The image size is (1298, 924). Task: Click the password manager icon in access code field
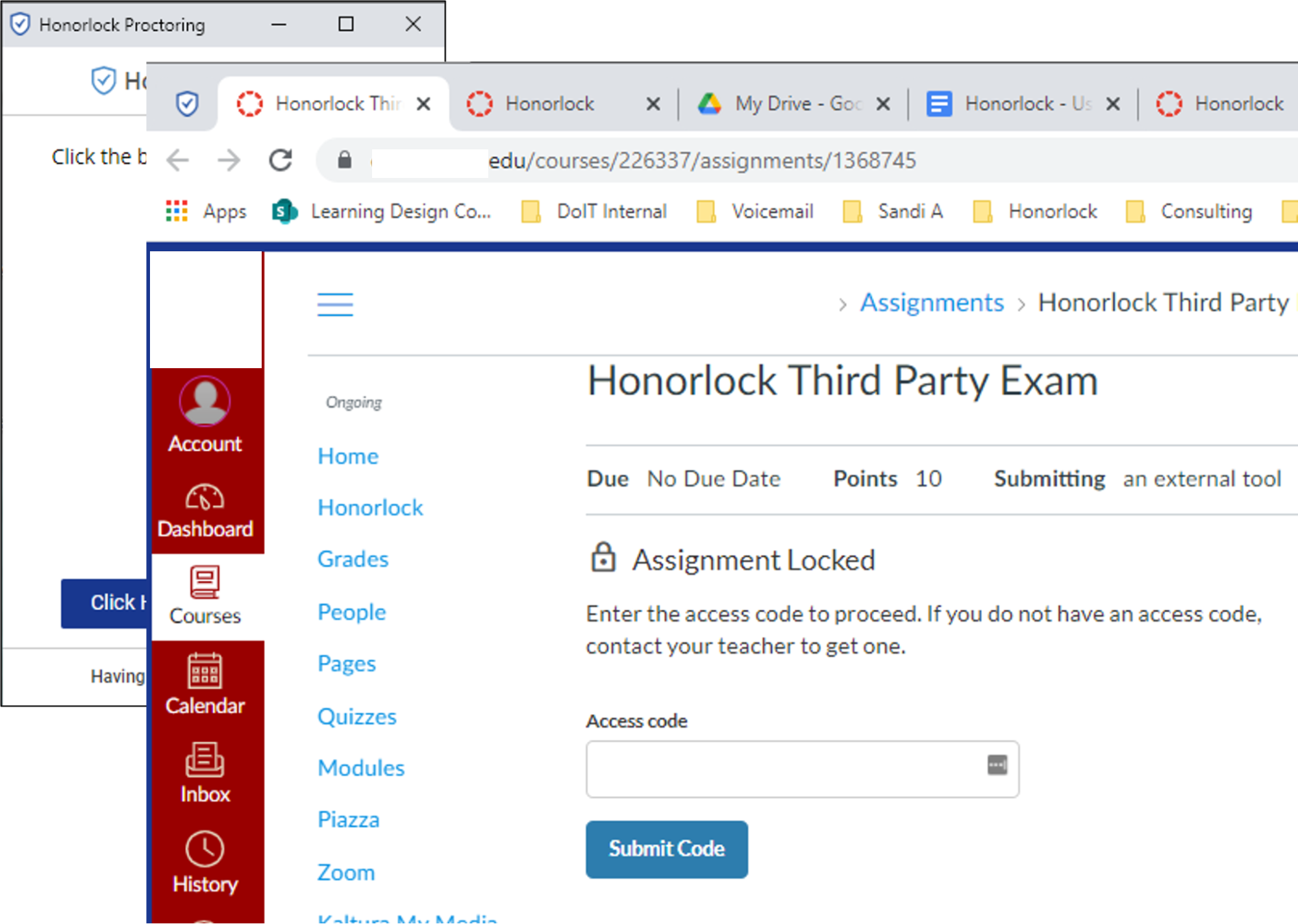pos(997,765)
